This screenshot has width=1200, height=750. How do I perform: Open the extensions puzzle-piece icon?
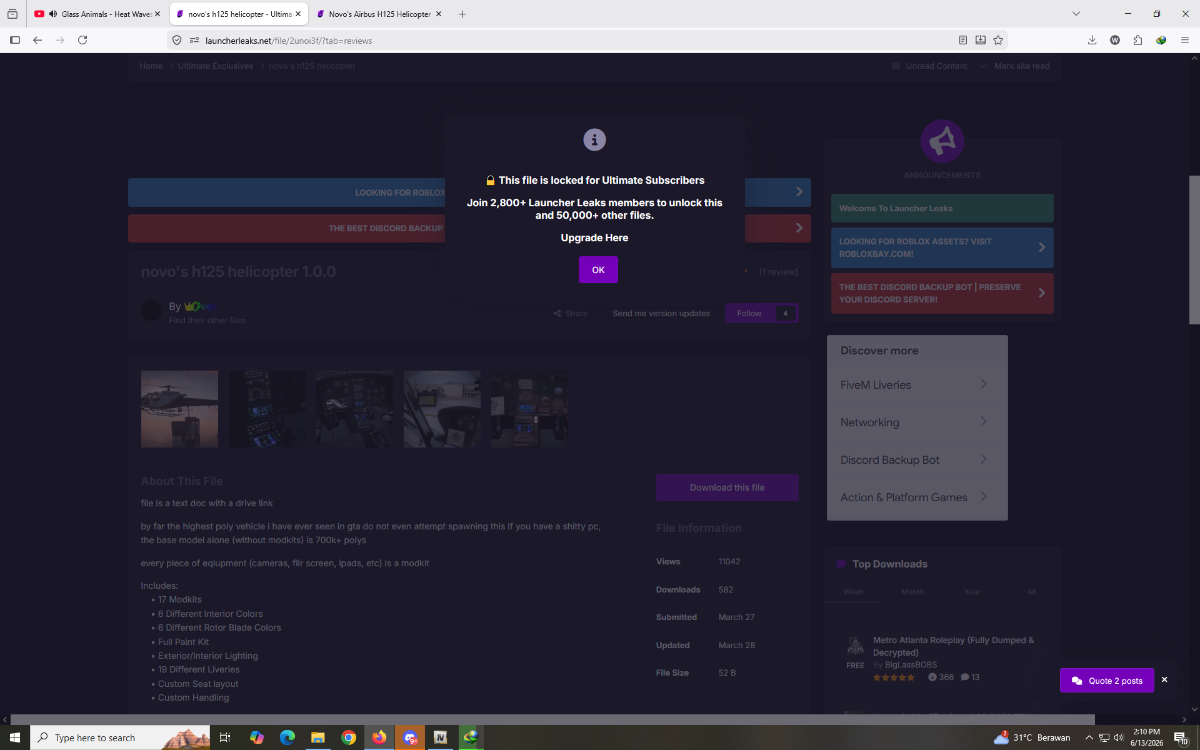1138,40
